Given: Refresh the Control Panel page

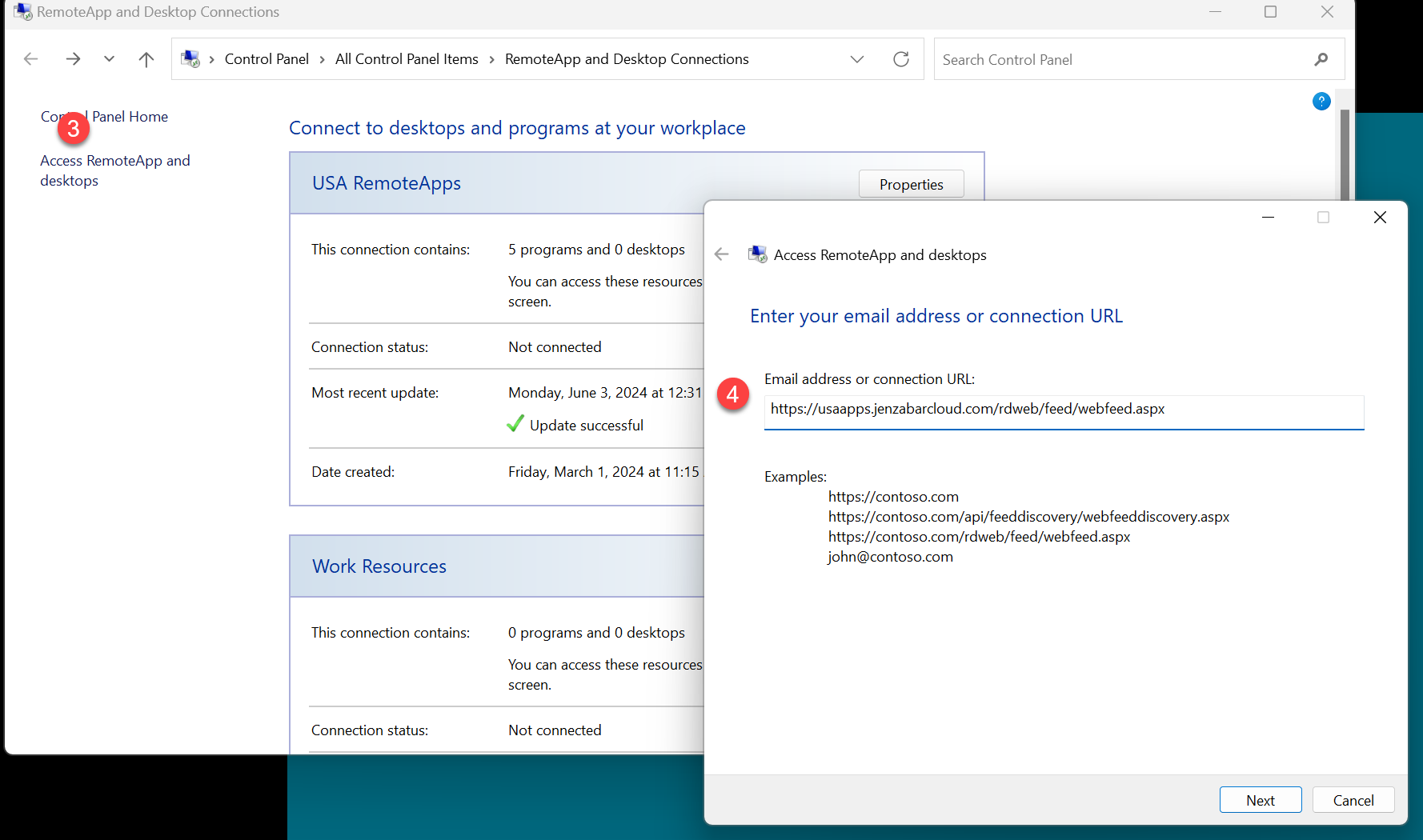Looking at the screenshot, I should (x=901, y=59).
